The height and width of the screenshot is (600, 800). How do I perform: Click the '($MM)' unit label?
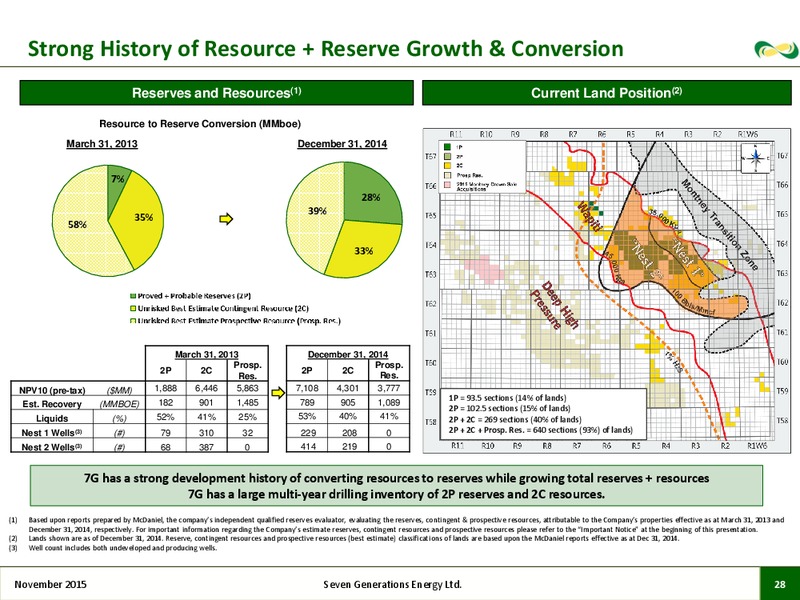119,391
